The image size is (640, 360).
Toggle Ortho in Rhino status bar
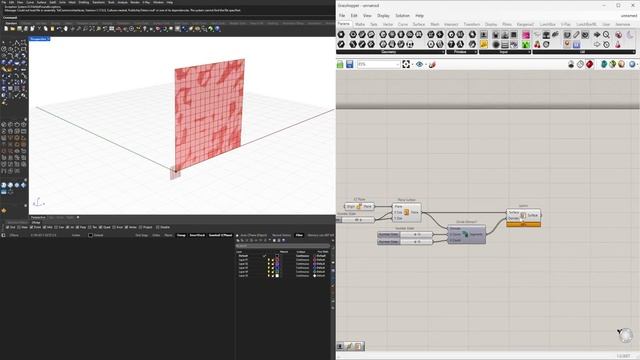(x=156, y=235)
